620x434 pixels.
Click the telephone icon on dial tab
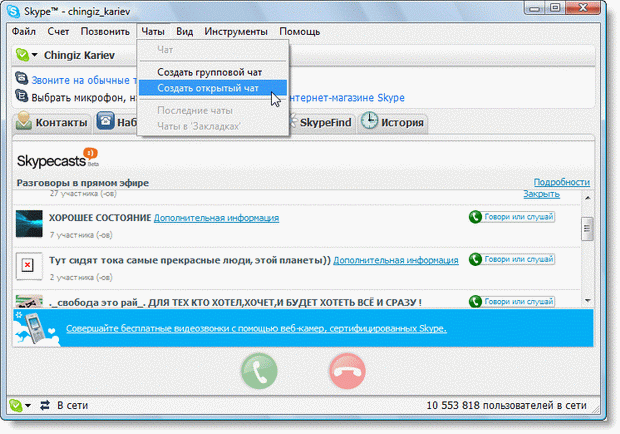coord(106,120)
